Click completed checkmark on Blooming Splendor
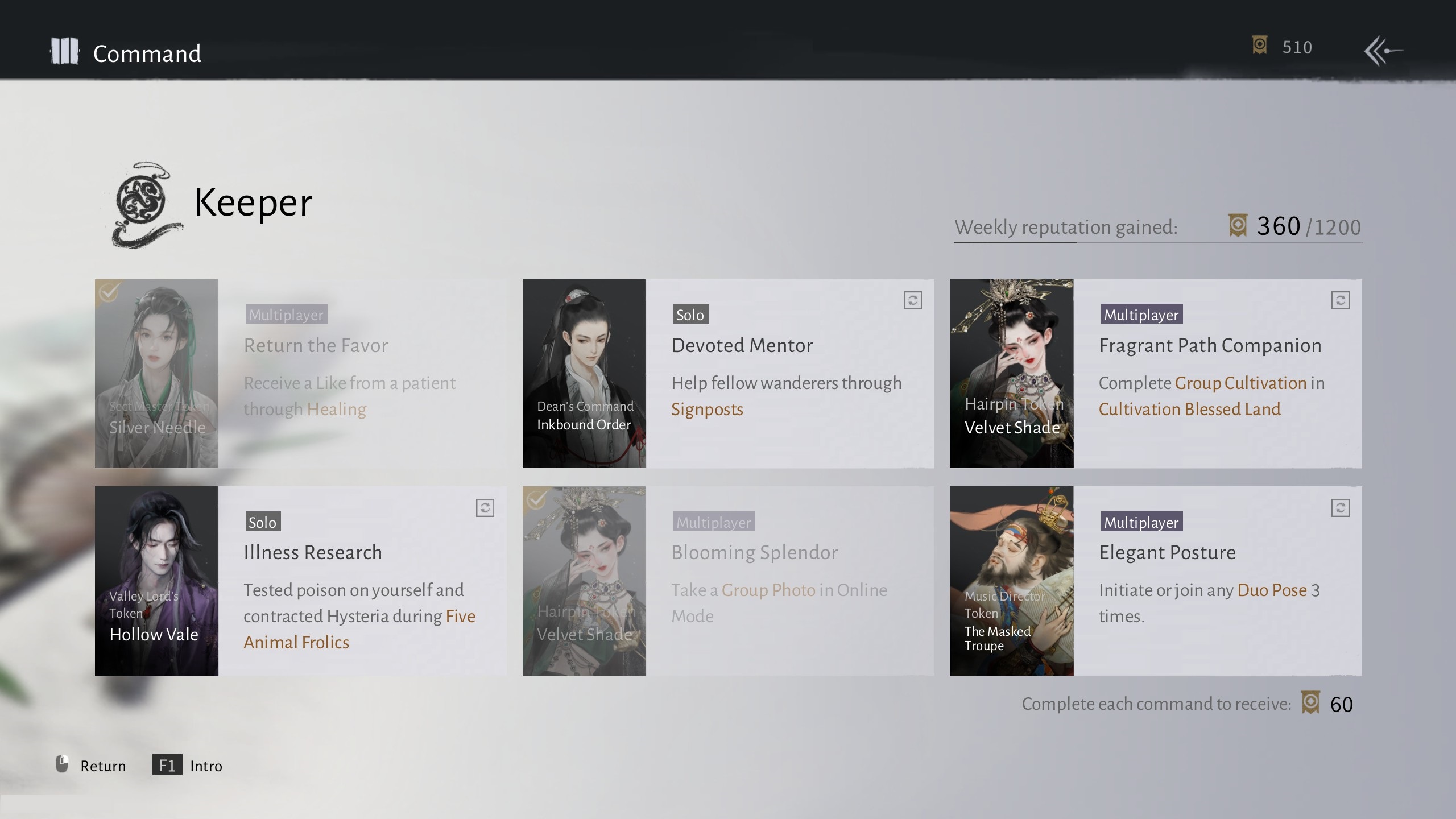The height and width of the screenshot is (819, 1456). 536,500
